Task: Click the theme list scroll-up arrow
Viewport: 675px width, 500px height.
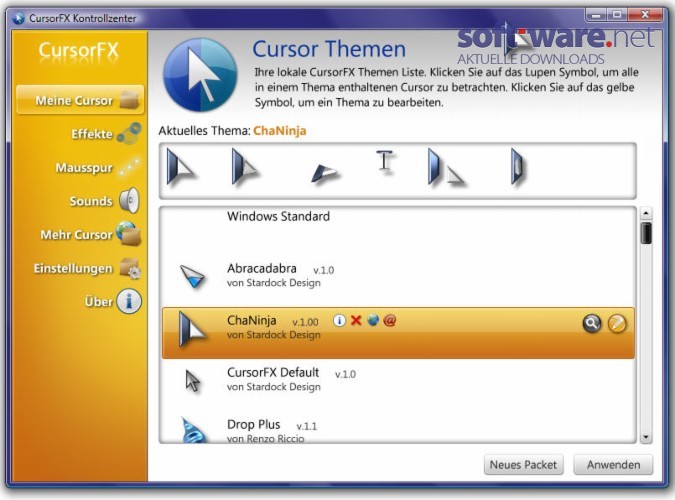Action: click(646, 213)
